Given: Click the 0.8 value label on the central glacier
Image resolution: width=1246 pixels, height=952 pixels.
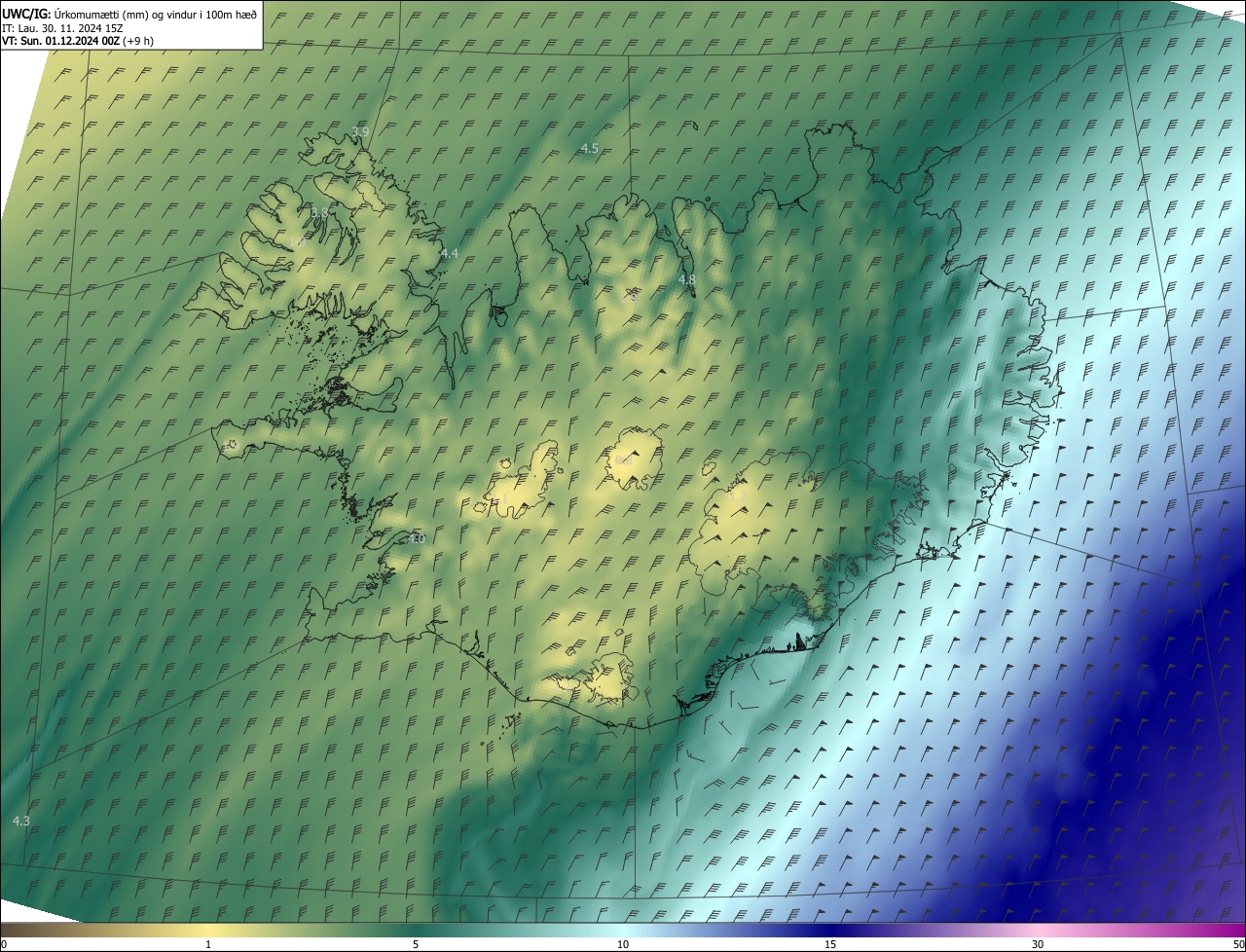Looking at the screenshot, I should coord(624,459).
